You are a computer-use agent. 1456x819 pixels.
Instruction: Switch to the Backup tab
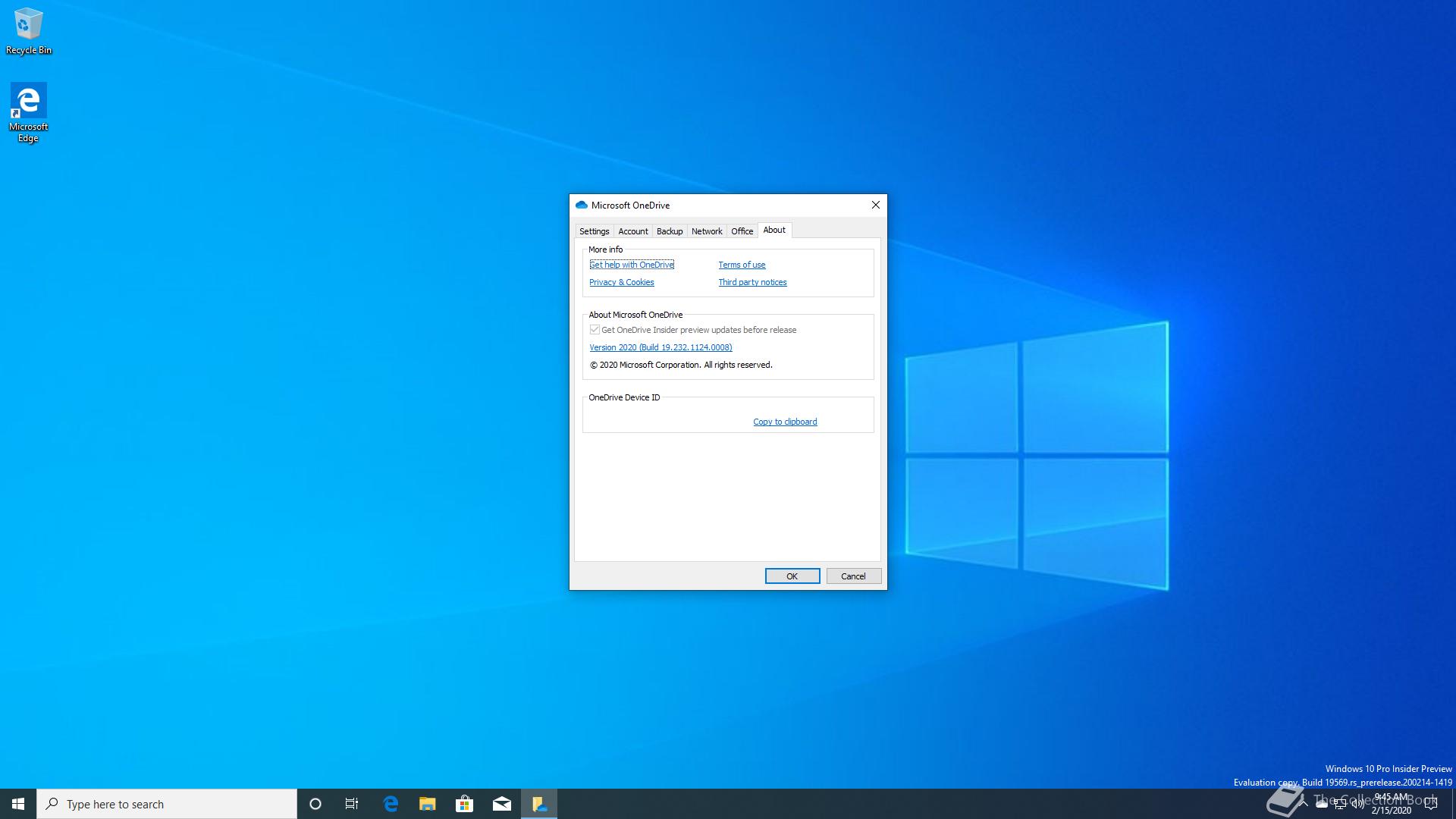pyautogui.click(x=670, y=231)
